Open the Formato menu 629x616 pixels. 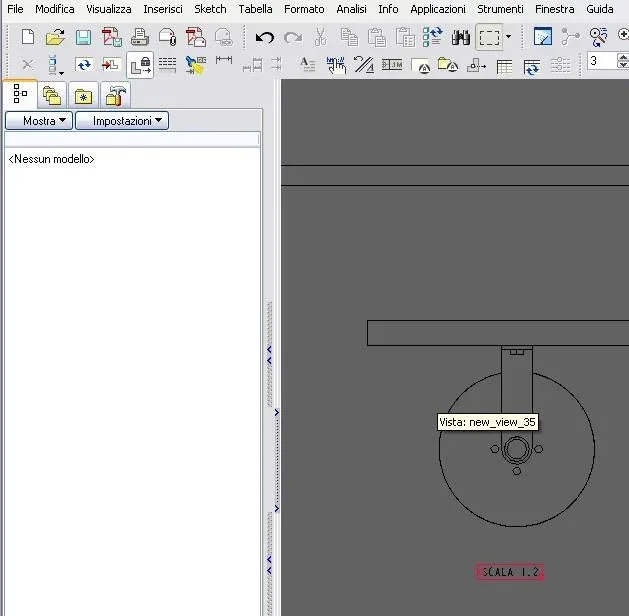tap(304, 9)
